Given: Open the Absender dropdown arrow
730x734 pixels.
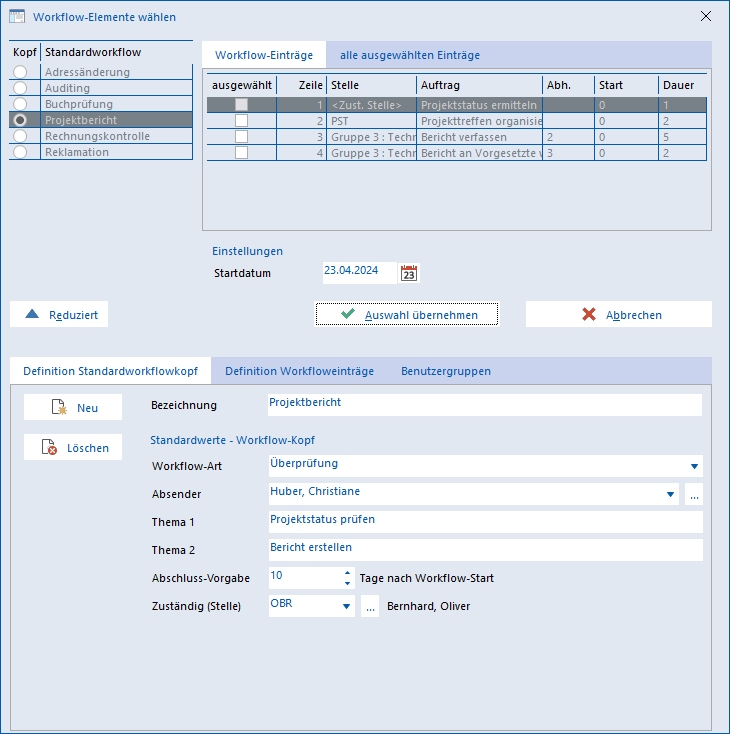Looking at the screenshot, I should click(x=671, y=494).
